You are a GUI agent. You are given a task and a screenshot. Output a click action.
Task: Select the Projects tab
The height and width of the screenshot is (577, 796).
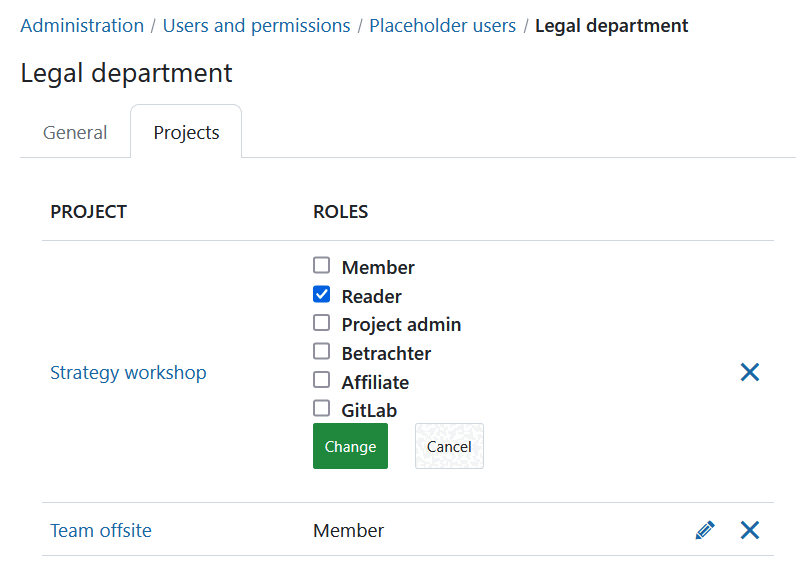click(186, 132)
